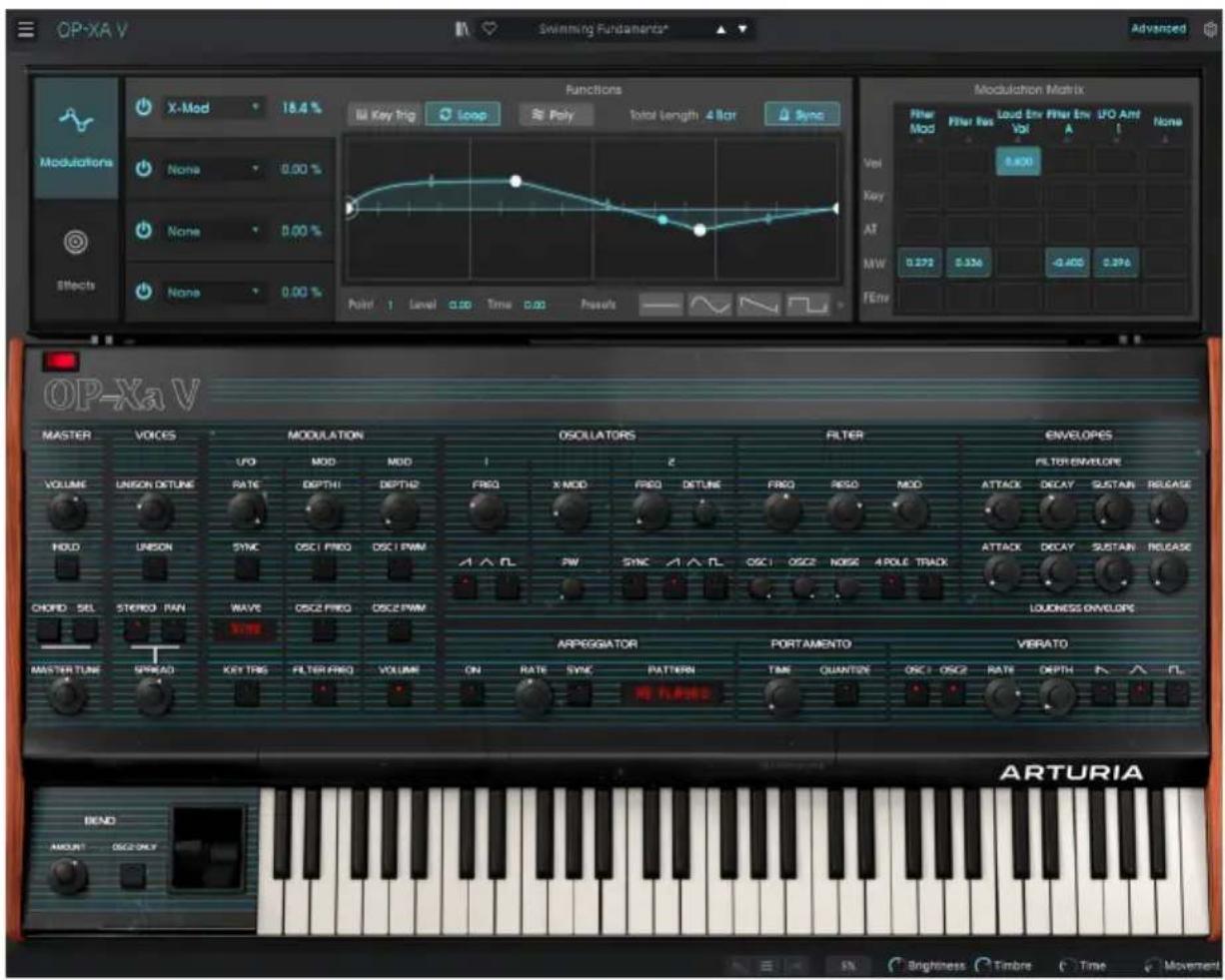Viewport: 1225px width, 980px height.
Task: Click MW Filter Env A cell -0.400
Action: click(1066, 263)
